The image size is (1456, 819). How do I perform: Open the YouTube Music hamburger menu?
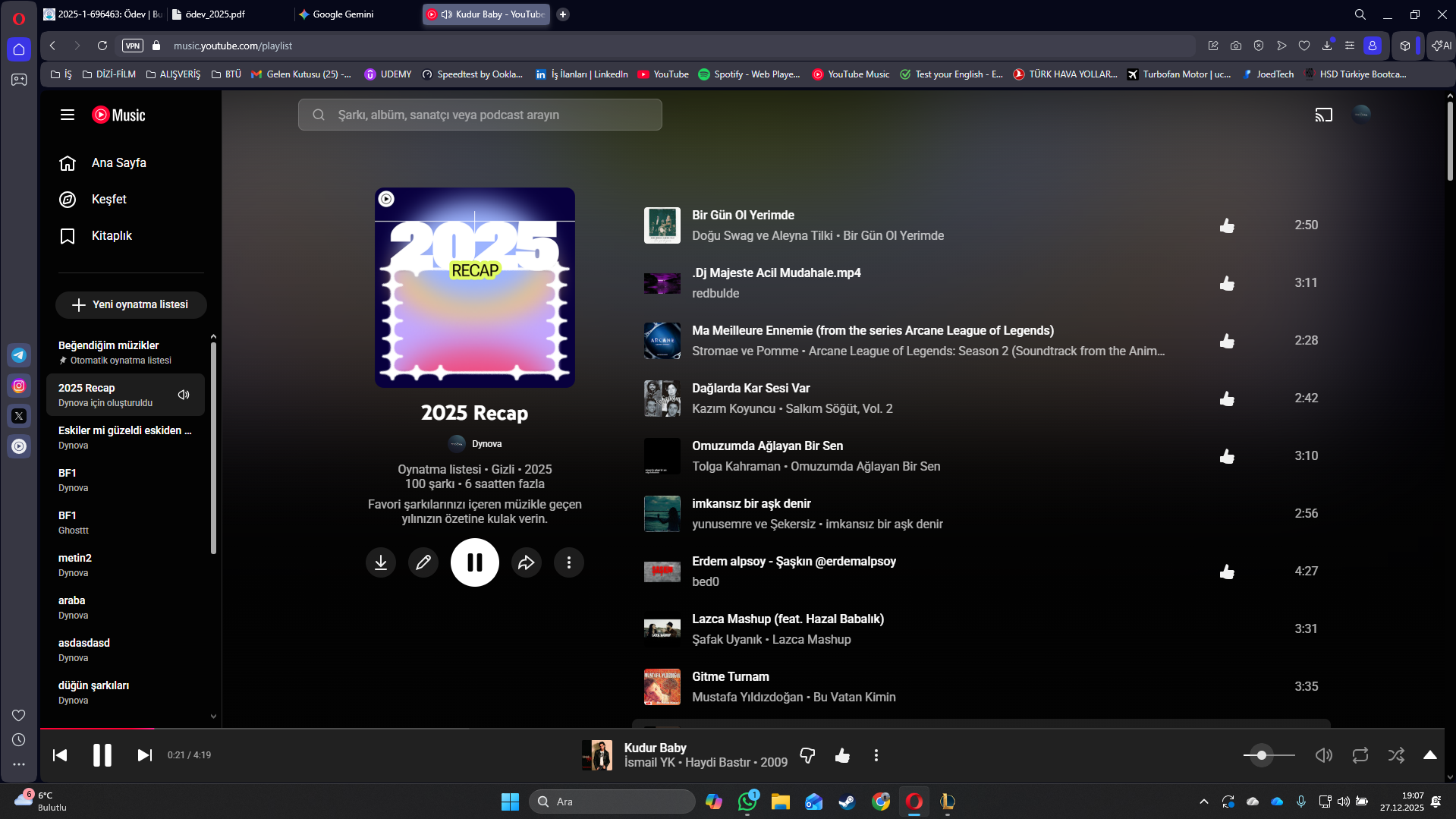click(x=68, y=115)
